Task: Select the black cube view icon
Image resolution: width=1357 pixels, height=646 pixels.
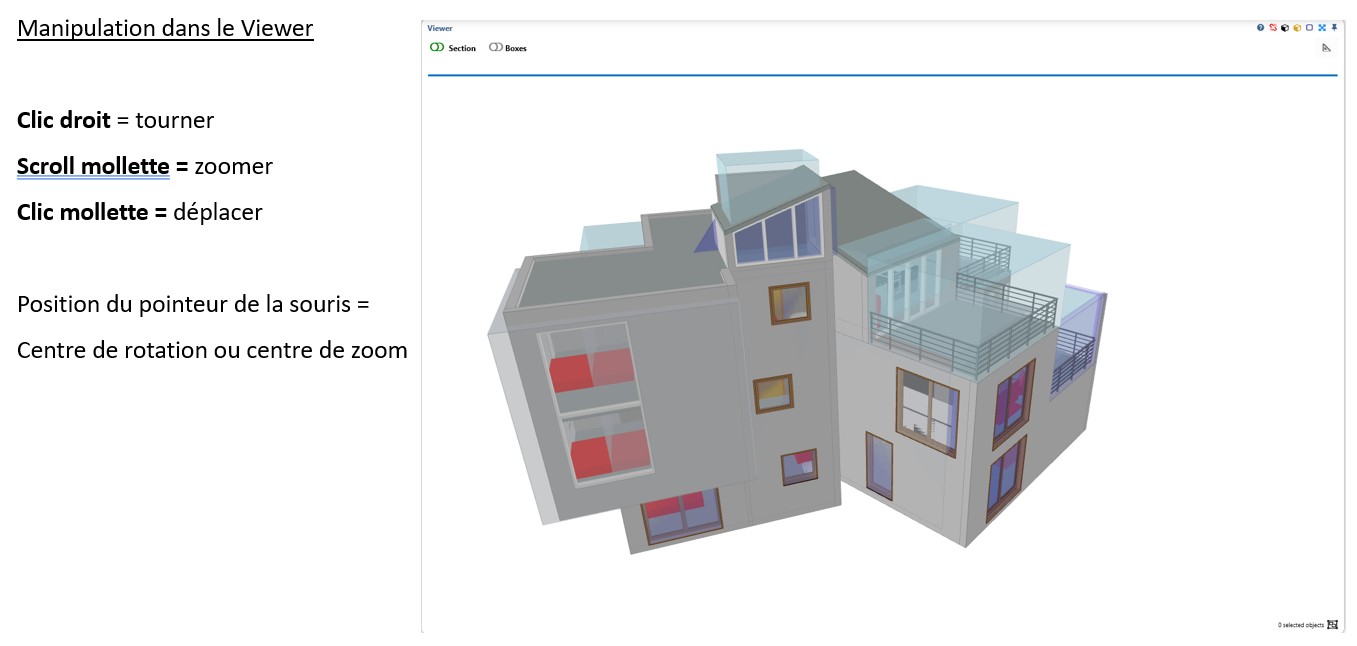Action: (1285, 28)
